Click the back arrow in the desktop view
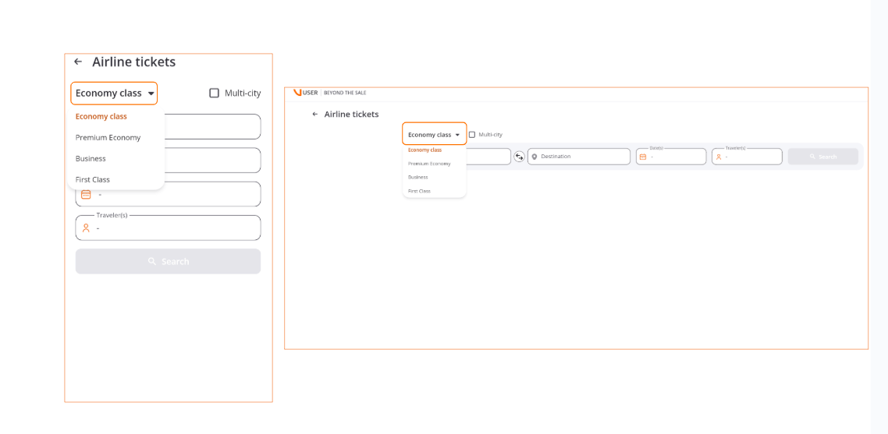The width and height of the screenshot is (888, 434). (315, 114)
